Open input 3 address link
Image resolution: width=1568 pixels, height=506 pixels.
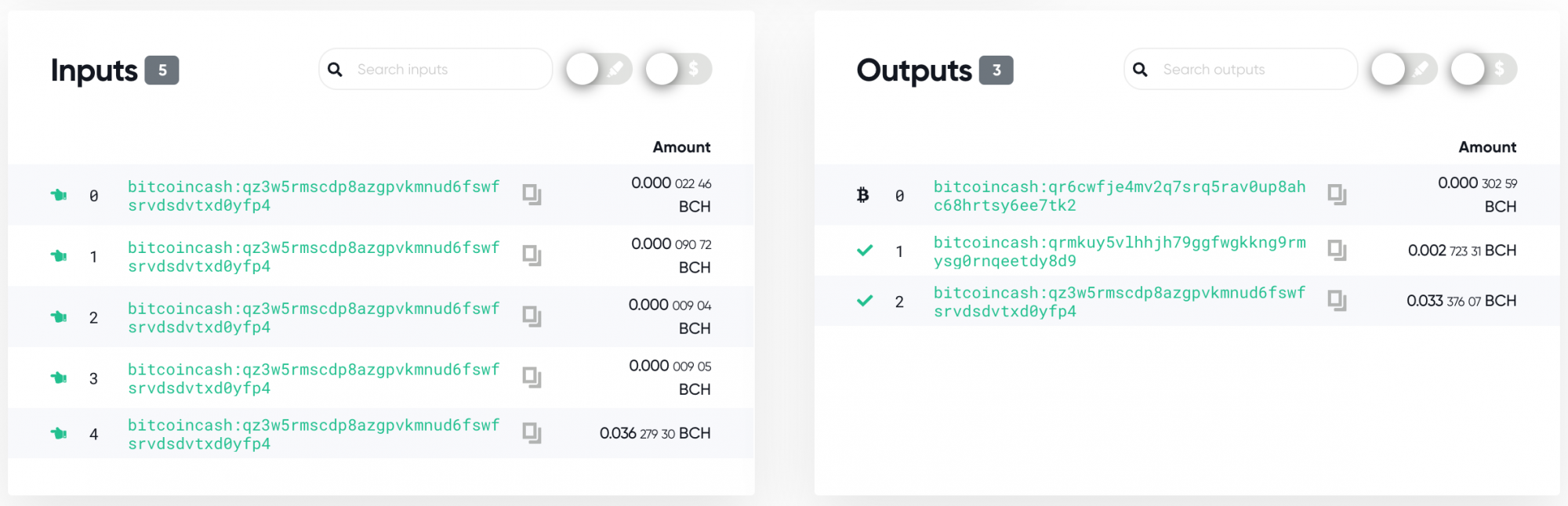314,378
